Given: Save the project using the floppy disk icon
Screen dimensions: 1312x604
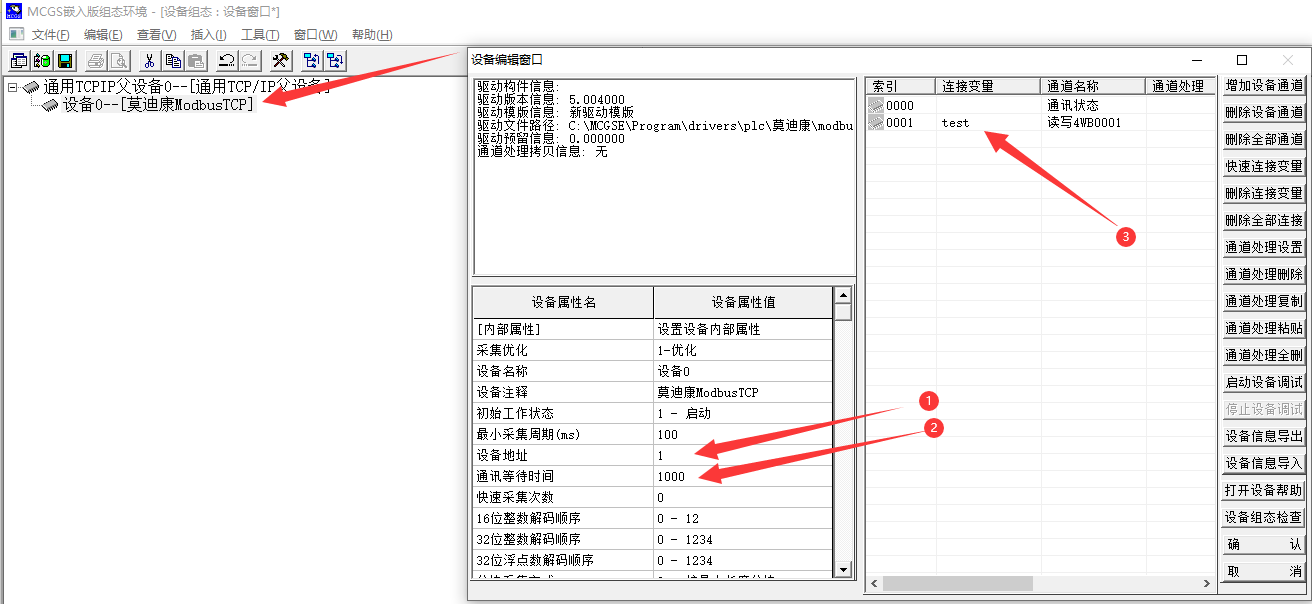Looking at the screenshot, I should [x=65, y=59].
